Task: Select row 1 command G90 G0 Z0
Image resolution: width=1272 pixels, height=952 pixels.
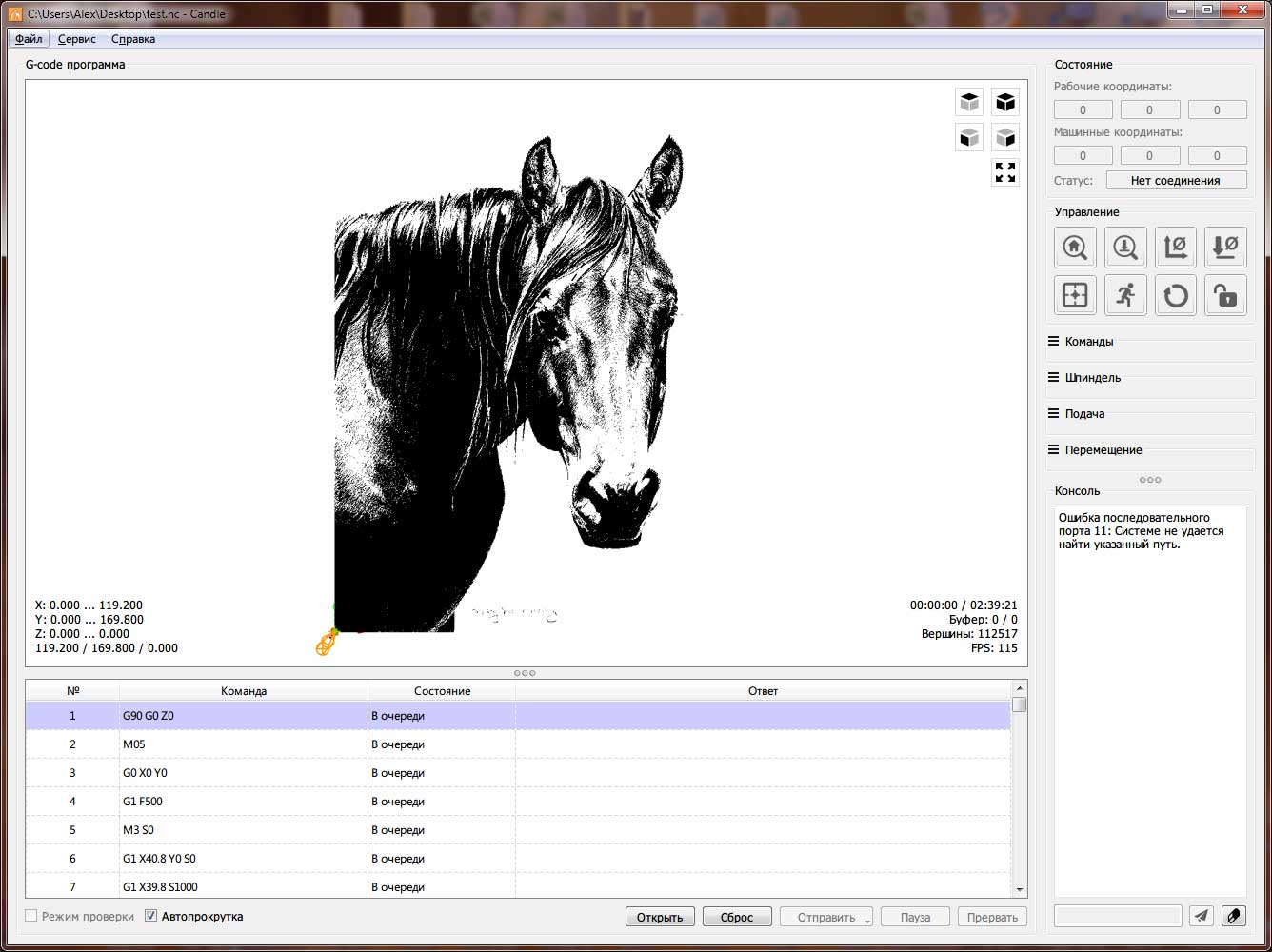Action: (518, 716)
